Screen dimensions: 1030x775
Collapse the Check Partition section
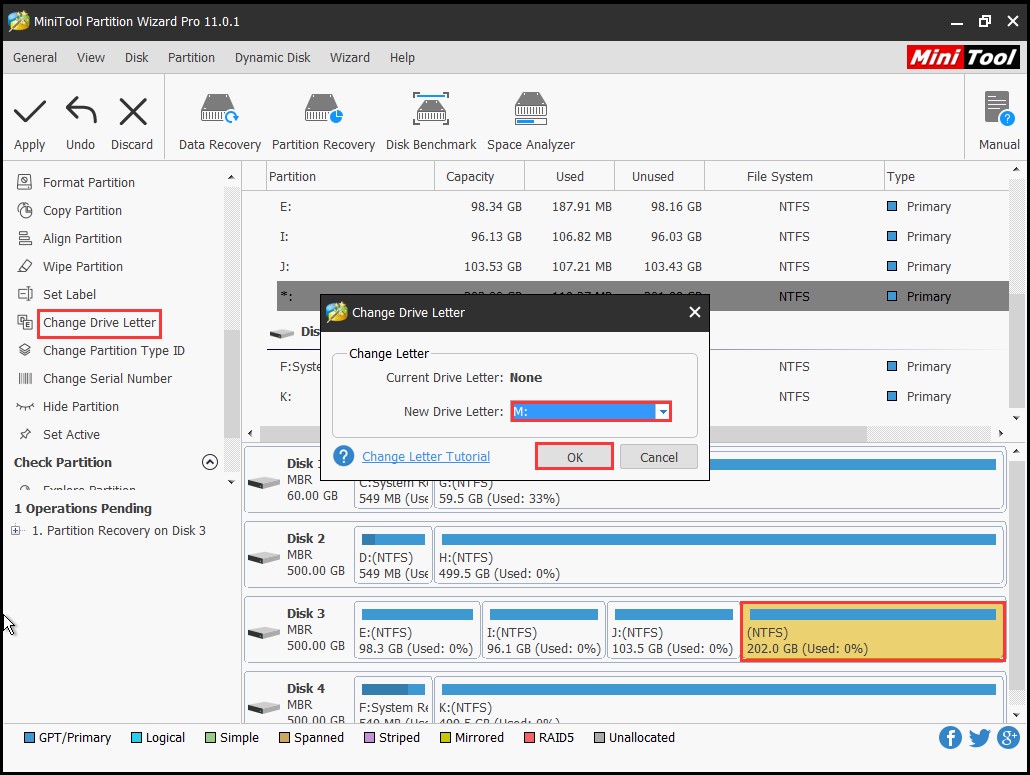[210, 462]
